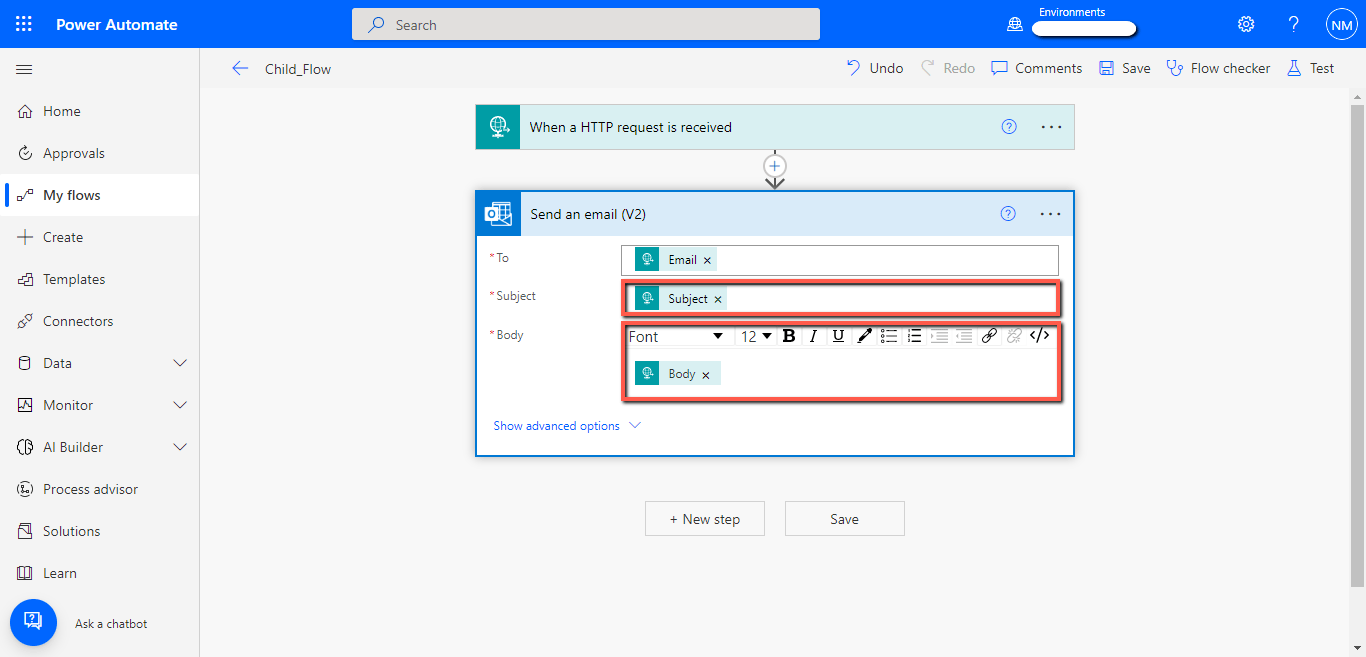1366x657 pixels.
Task: Click Test in the top toolbar
Action: pos(1310,68)
